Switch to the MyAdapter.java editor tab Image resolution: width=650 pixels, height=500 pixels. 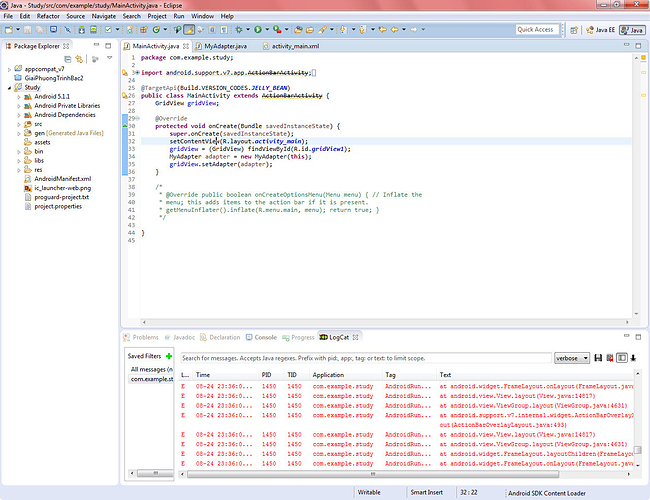coord(223,46)
